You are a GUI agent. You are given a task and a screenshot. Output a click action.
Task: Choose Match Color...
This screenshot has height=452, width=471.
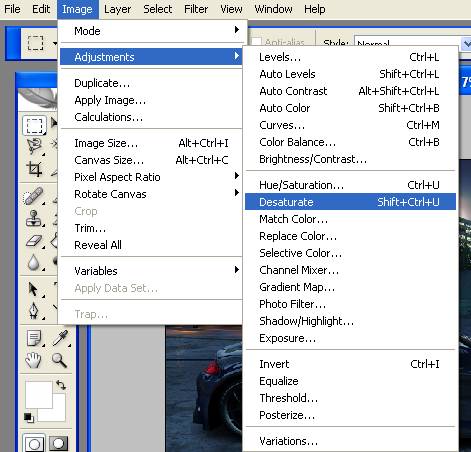pyautogui.click(x=350, y=219)
